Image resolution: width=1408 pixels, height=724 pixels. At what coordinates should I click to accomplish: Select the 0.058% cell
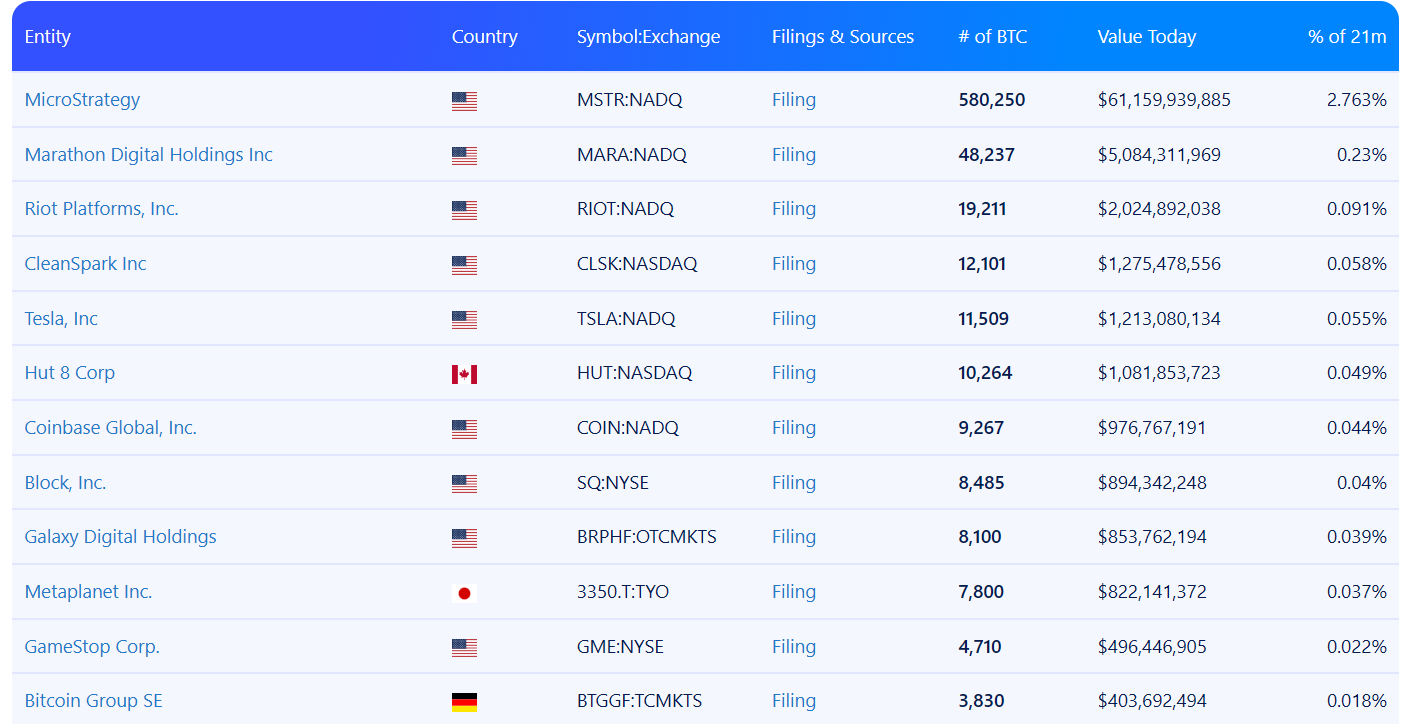pos(1357,264)
